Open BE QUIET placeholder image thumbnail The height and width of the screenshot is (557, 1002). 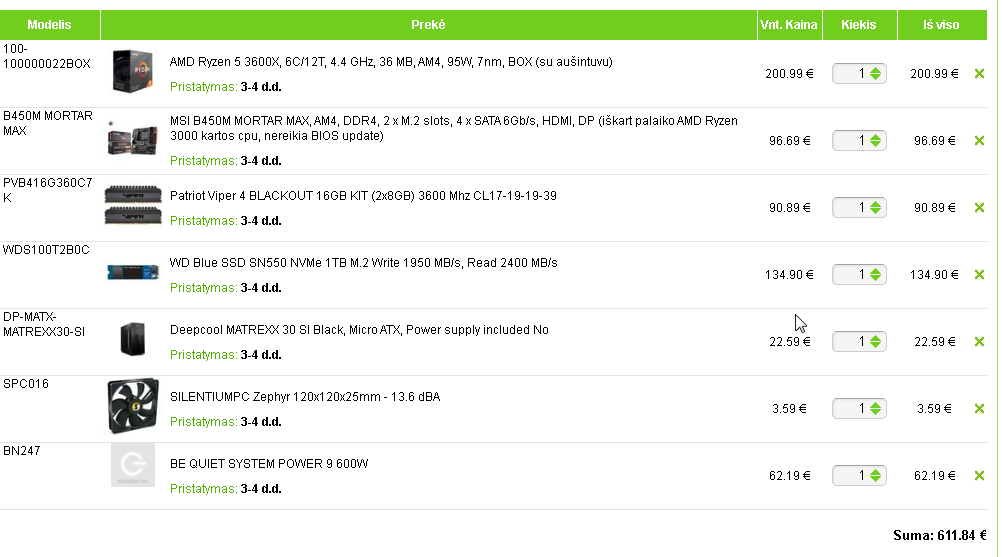click(133, 465)
